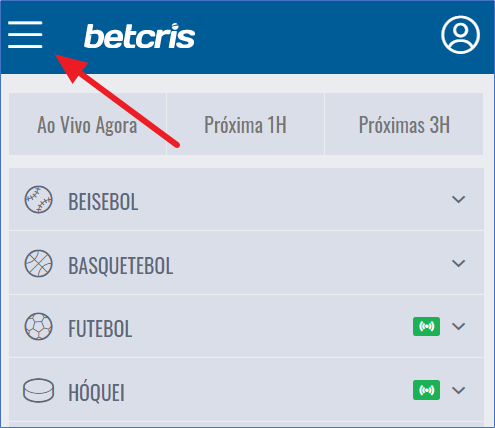
Task: Open the FUTEBOL sport category
Action: [x=246, y=326]
